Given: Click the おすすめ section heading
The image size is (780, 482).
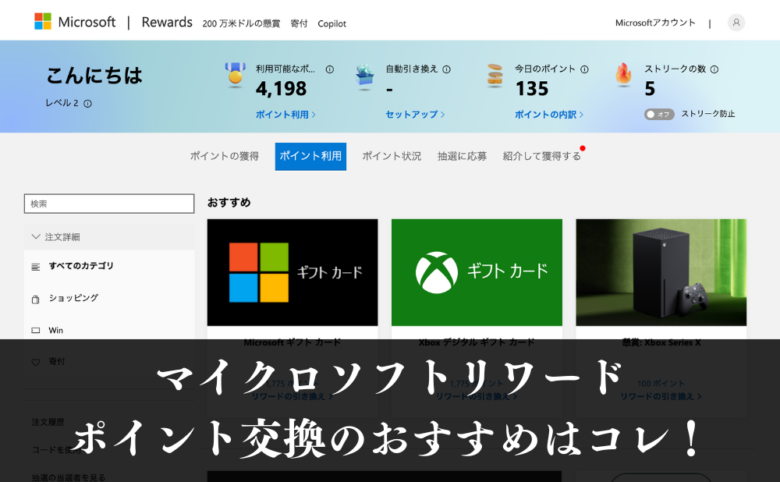Looking at the screenshot, I should pos(229,202).
